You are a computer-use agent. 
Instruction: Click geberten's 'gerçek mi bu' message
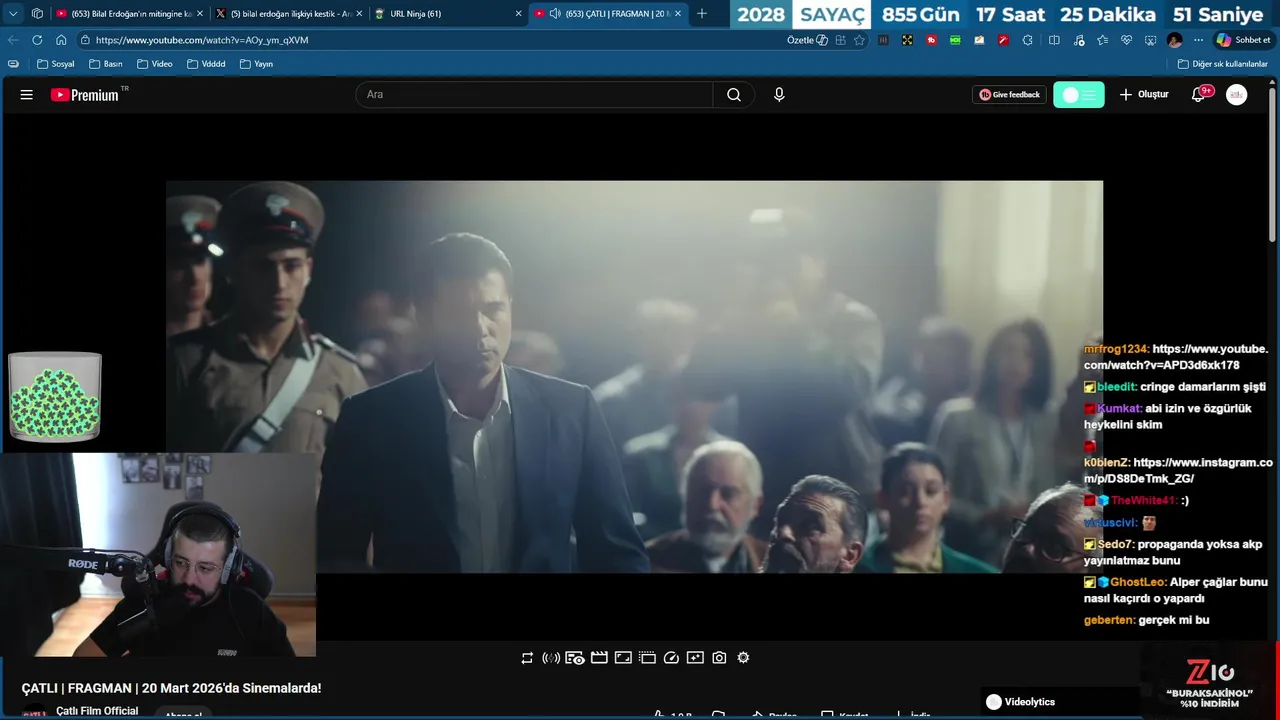1147,620
